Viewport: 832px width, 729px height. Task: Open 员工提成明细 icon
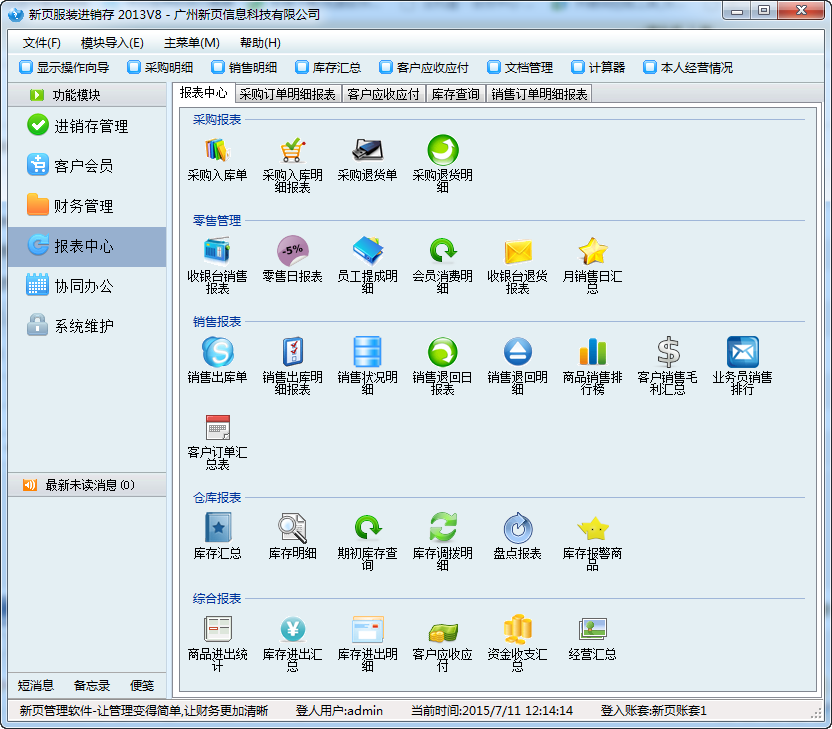click(367, 251)
